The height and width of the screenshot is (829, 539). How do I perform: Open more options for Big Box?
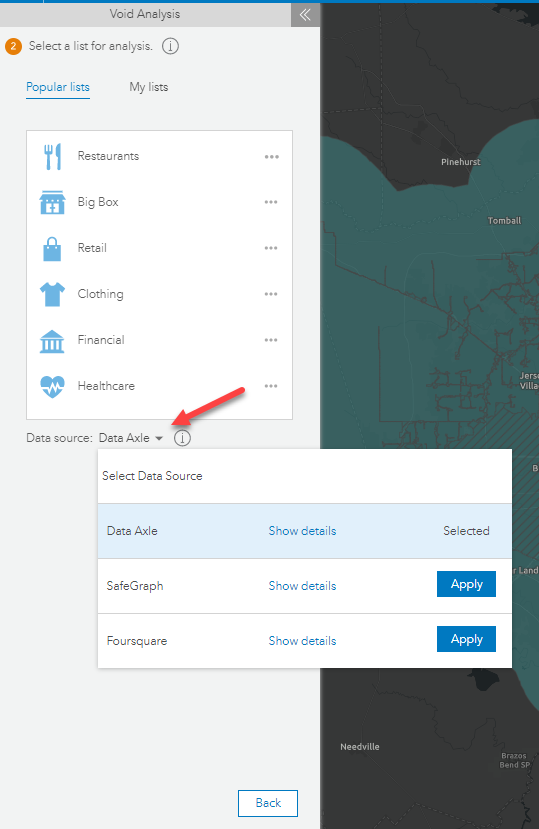click(x=271, y=202)
